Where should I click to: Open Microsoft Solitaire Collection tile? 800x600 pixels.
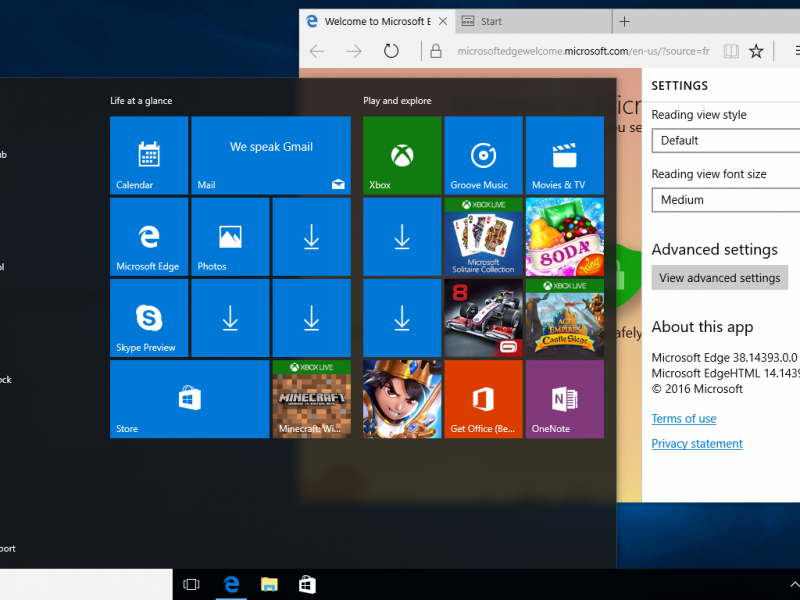[x=484, y=237]
